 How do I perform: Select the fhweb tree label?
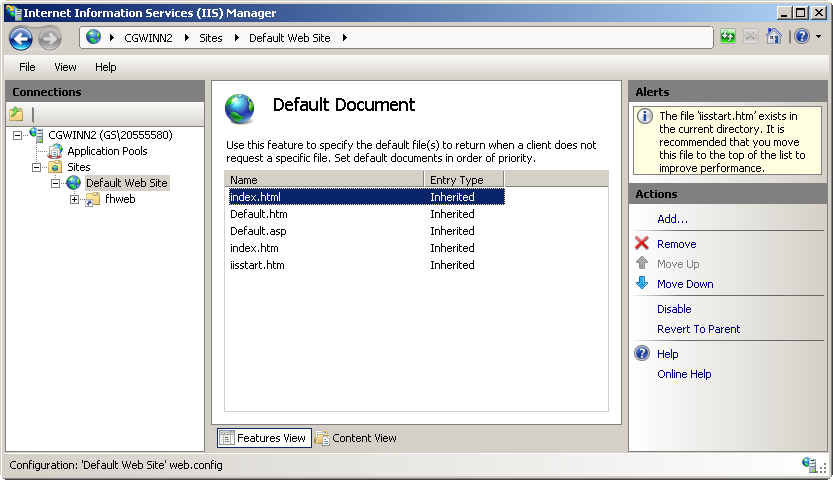pyautogui.click(x=120, y=199)
